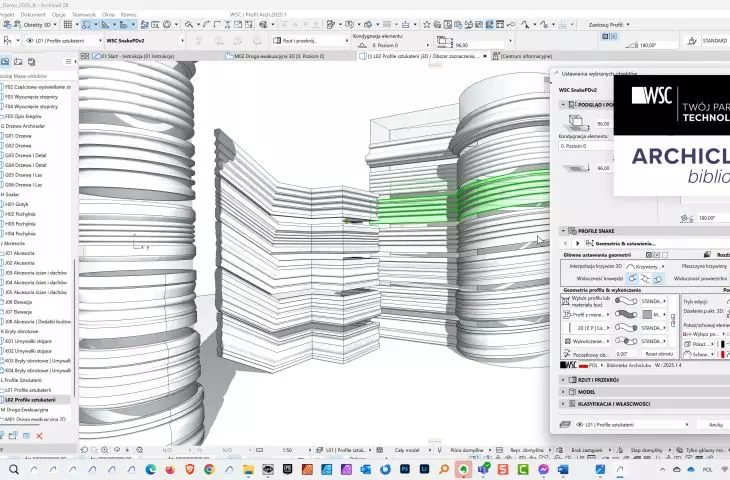
Task: Open the Wybór profilu STANDA... dropdown
Action: click(x=654, y=301)
